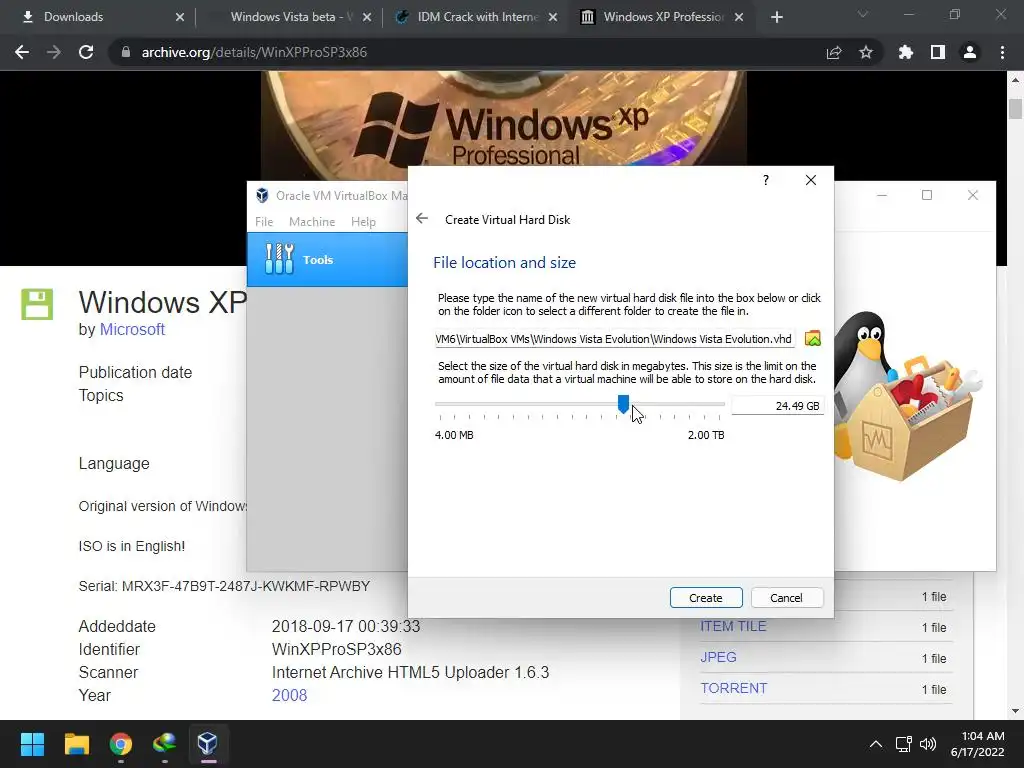Open the Help menu in VirtualBox Manager

click(x=363, y=222)
